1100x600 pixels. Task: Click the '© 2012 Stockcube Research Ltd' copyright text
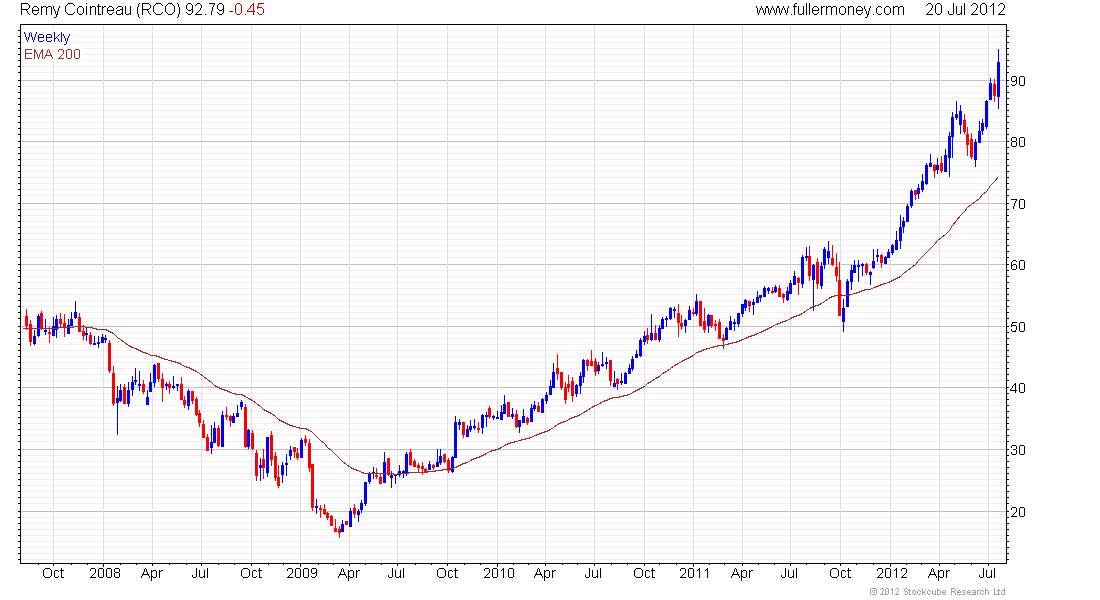coord(937,592)
